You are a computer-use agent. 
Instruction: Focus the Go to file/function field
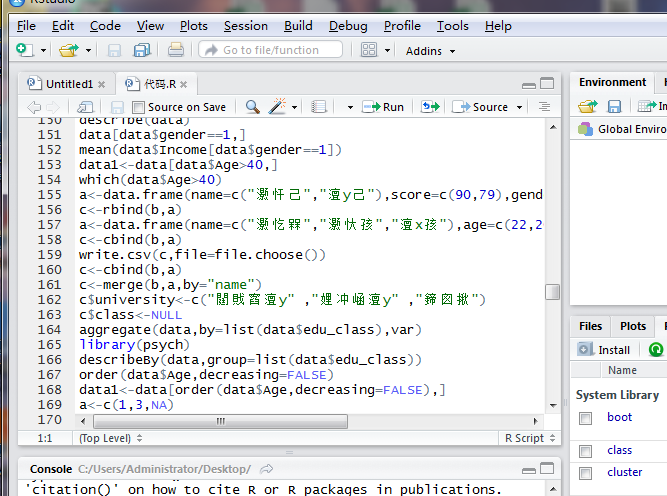click(x=271, y=50)
